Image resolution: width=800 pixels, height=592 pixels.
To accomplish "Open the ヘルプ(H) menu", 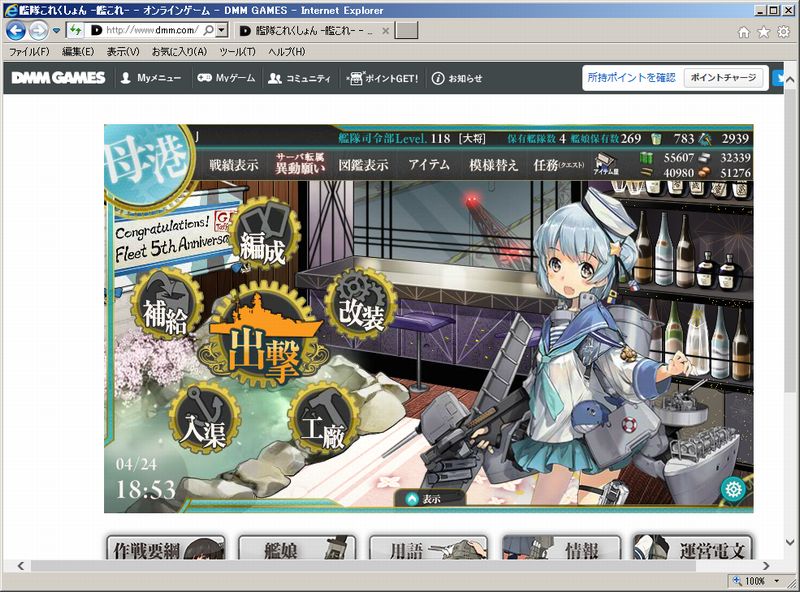I will coord(287,52).
